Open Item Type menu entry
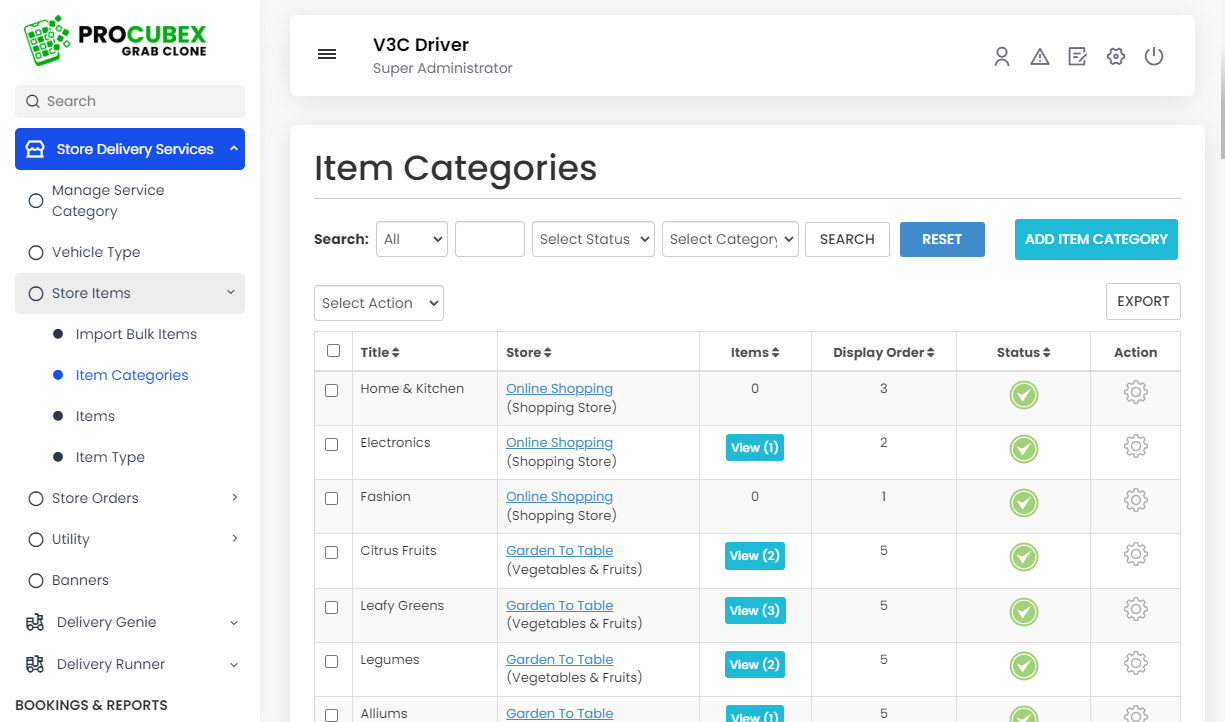1225x722 pixels. [x=110, y=457]
